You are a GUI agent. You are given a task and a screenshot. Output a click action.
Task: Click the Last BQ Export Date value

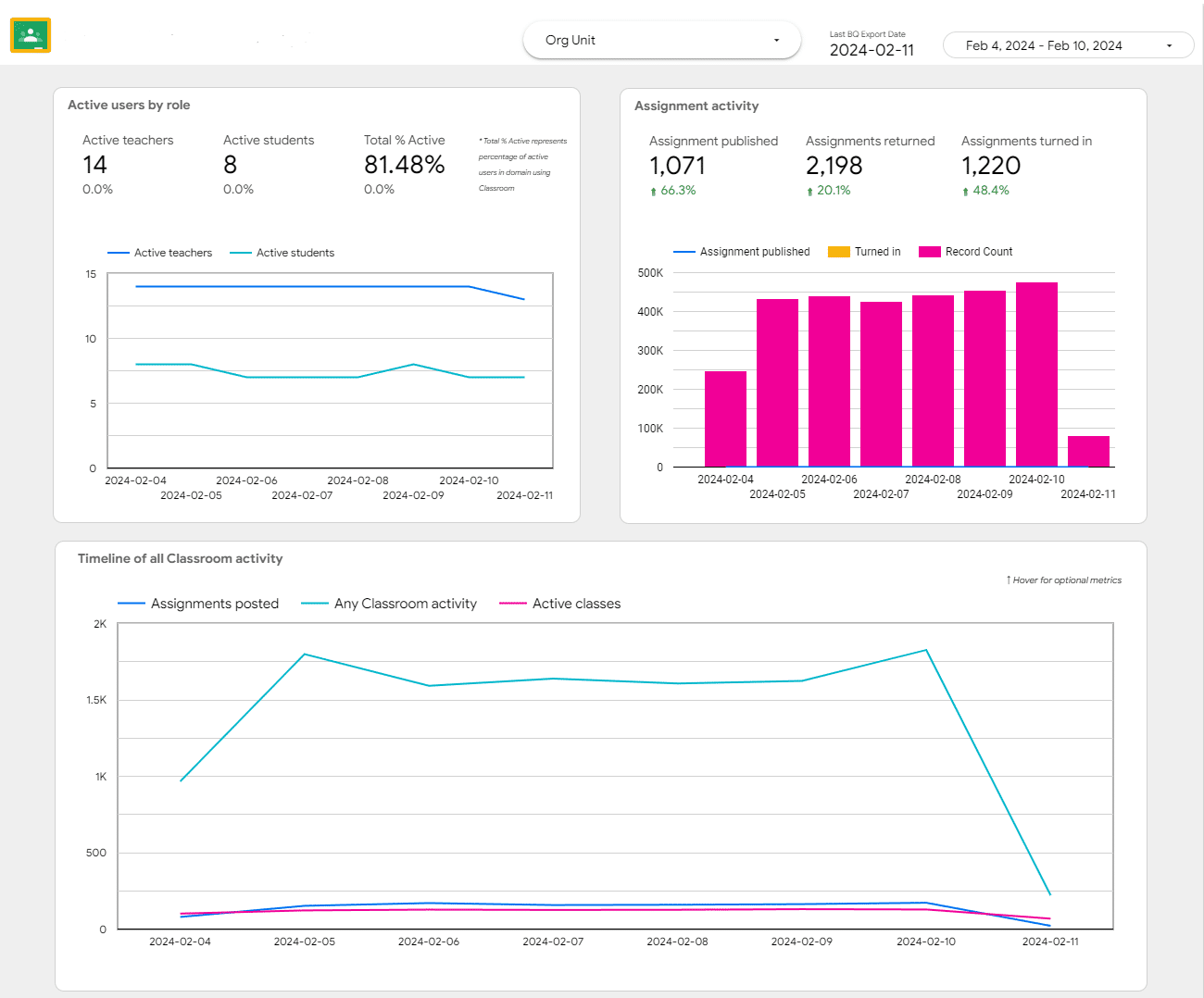[872, 50]
